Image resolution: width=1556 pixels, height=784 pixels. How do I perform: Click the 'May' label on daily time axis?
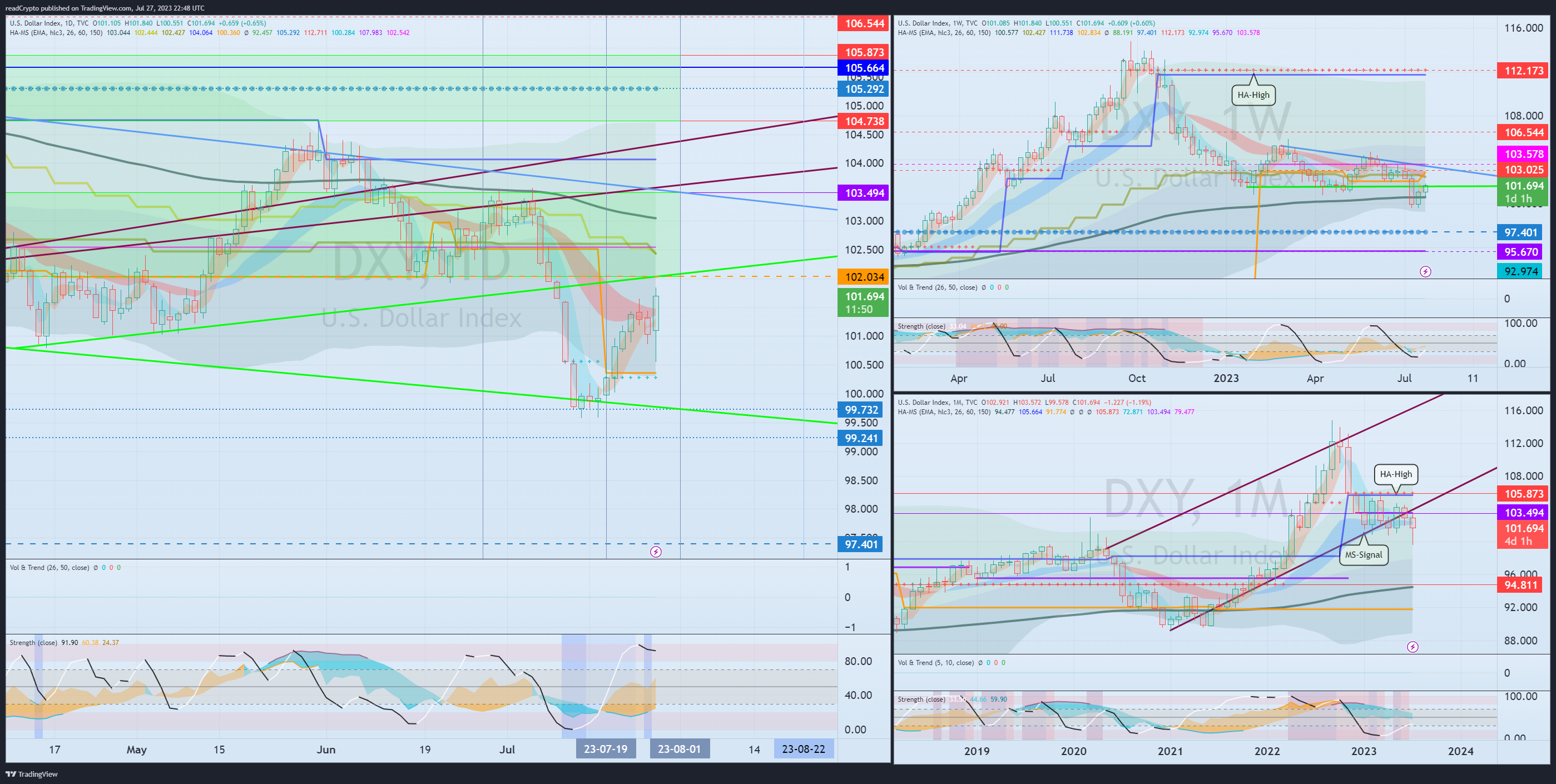click(x=136, y=750)
